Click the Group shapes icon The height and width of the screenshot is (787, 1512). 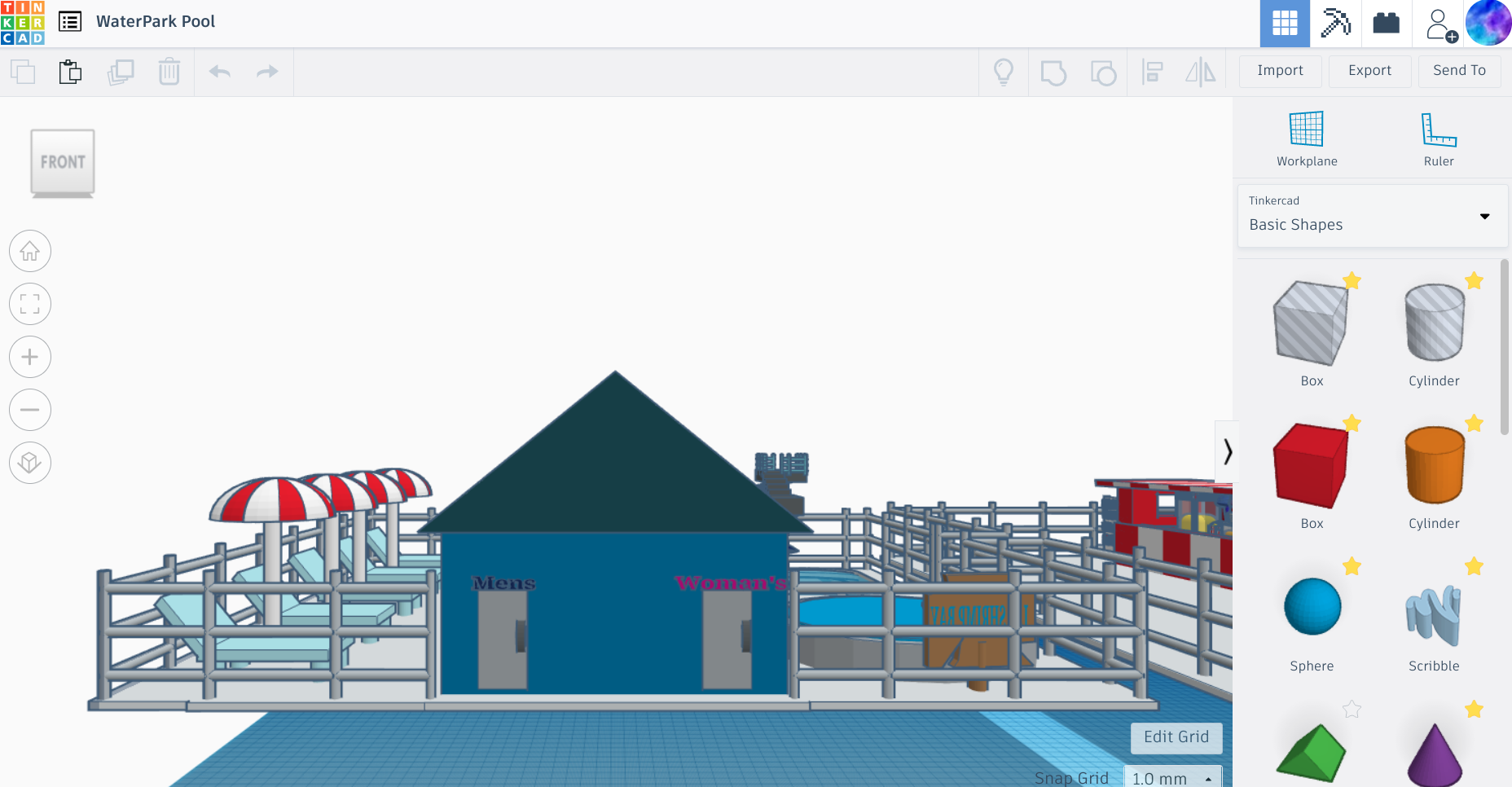1053,73
